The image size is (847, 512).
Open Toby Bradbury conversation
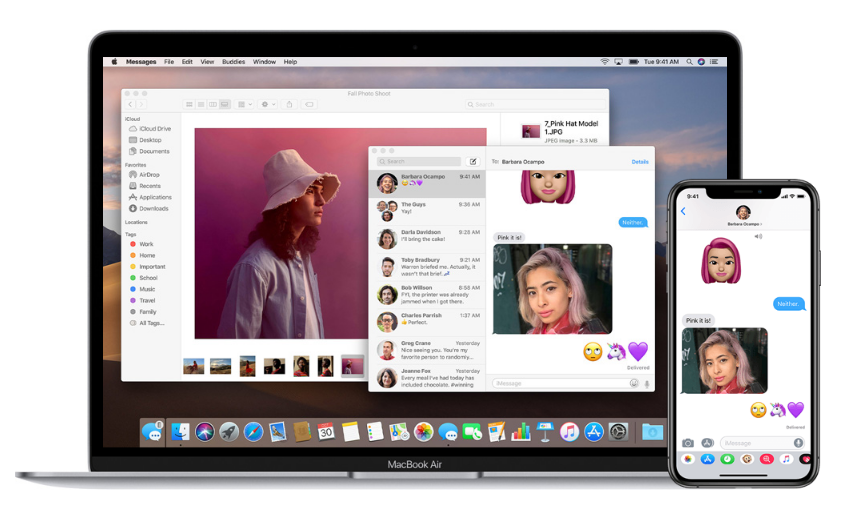click(x=427, y=266)
